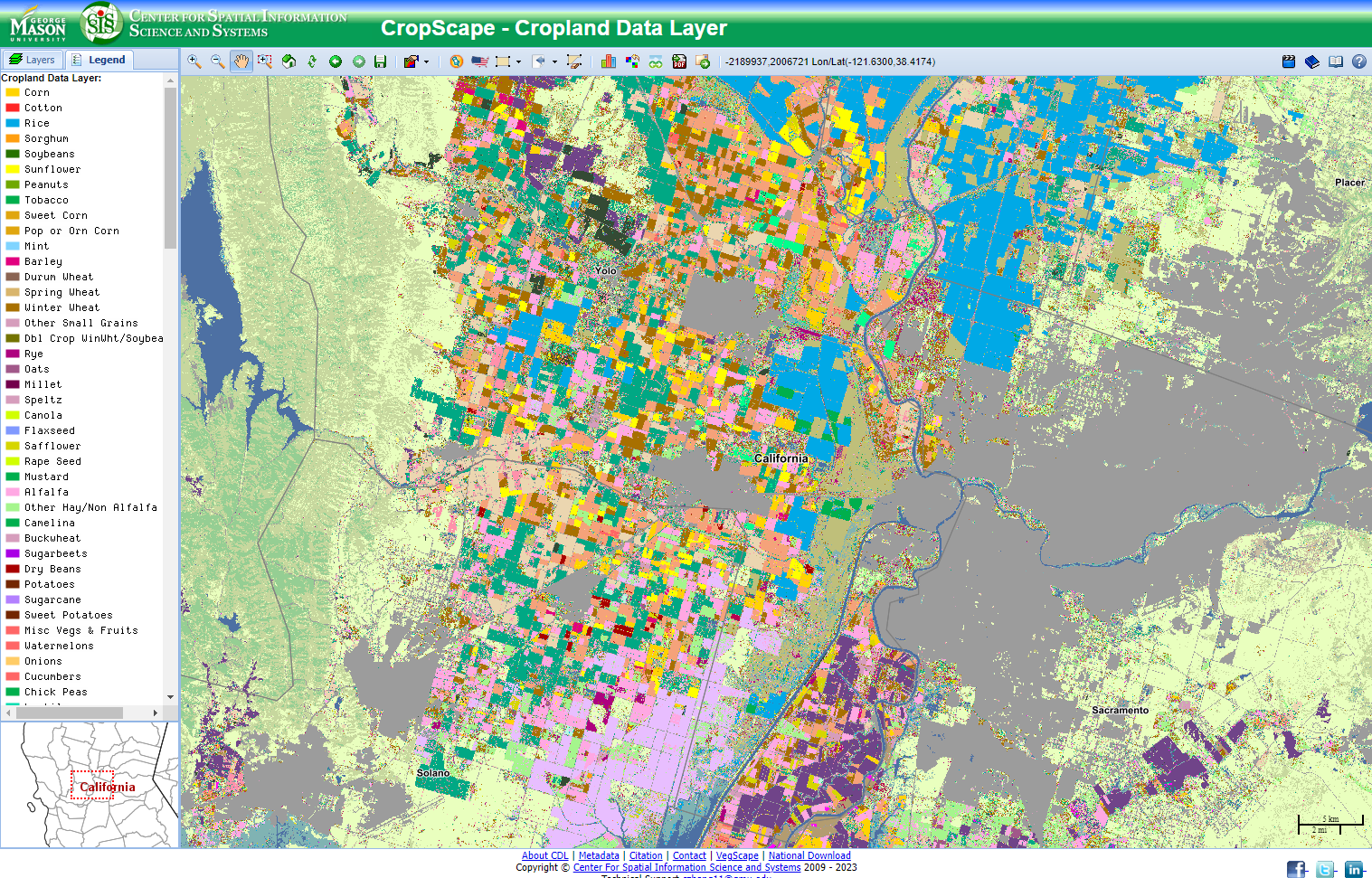Open the Citation link
Image resolution: width=1372 pixels, height=878 pixels.
coord(646,855)
